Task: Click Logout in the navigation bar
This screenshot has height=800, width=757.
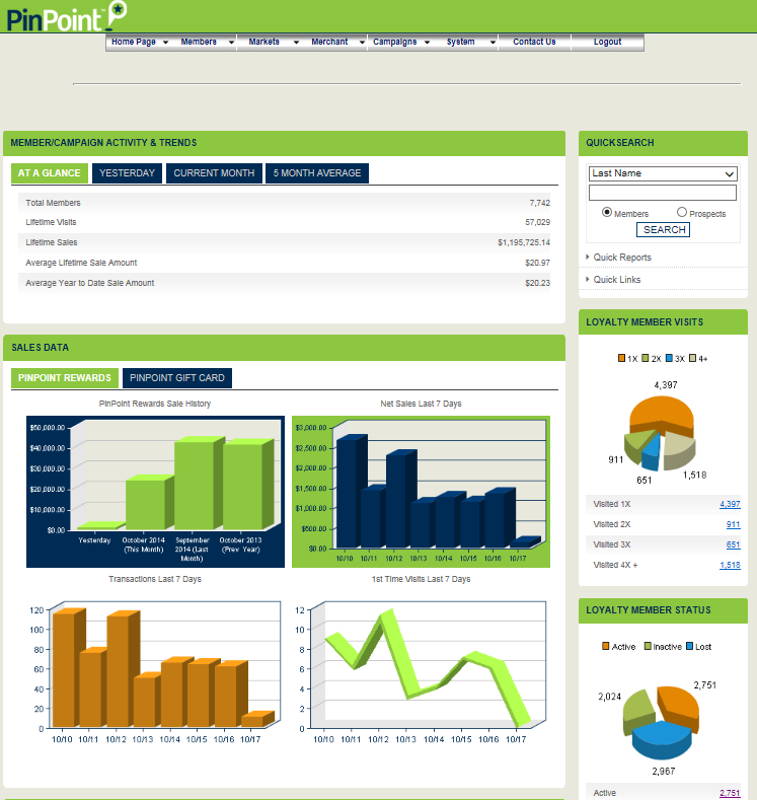Action: point(607,42)
